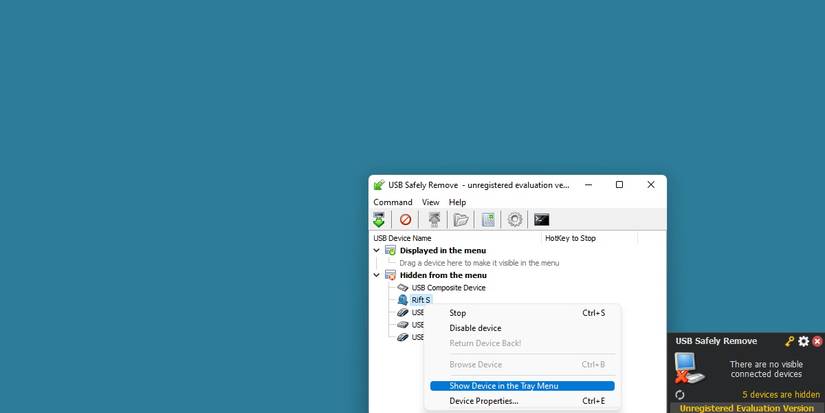Select the USB Composite Device row
825x413 pixels.
tap(448, 288)
